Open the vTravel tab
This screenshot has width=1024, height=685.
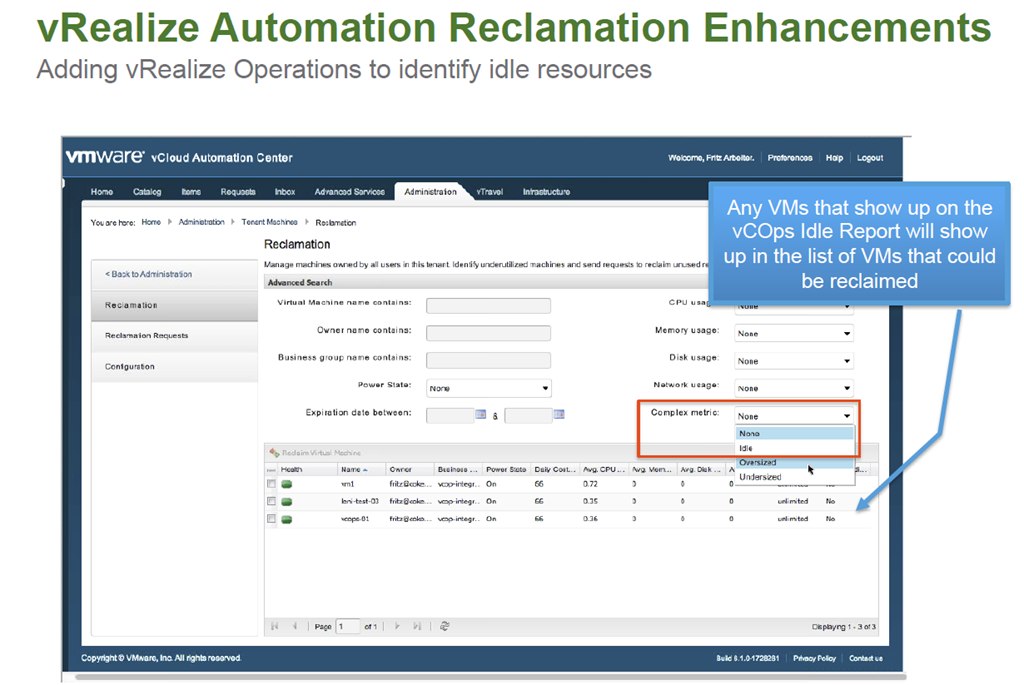[x=490, y=192]
